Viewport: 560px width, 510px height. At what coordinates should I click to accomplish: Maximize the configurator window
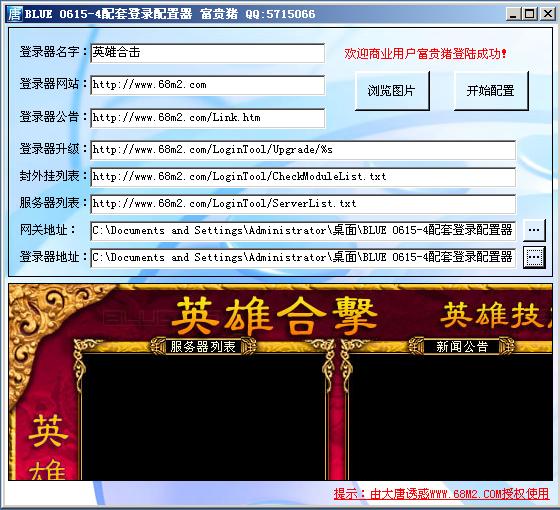(x=530, y=14)
